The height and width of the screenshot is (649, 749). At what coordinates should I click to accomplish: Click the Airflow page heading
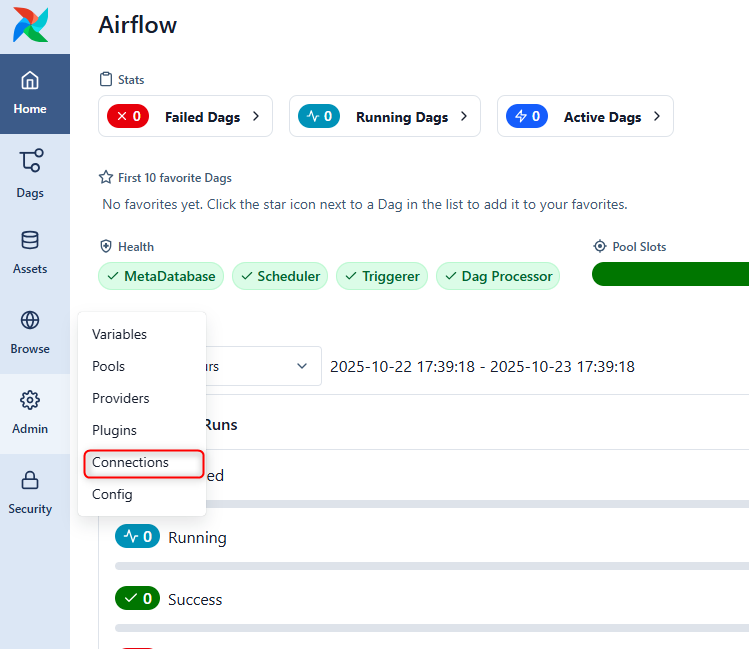point(138,25)
